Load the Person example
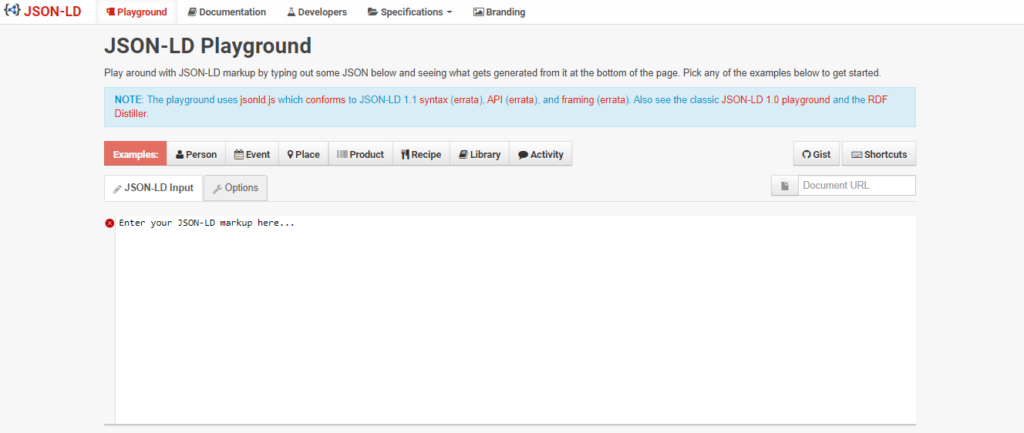 click(196, 155)
